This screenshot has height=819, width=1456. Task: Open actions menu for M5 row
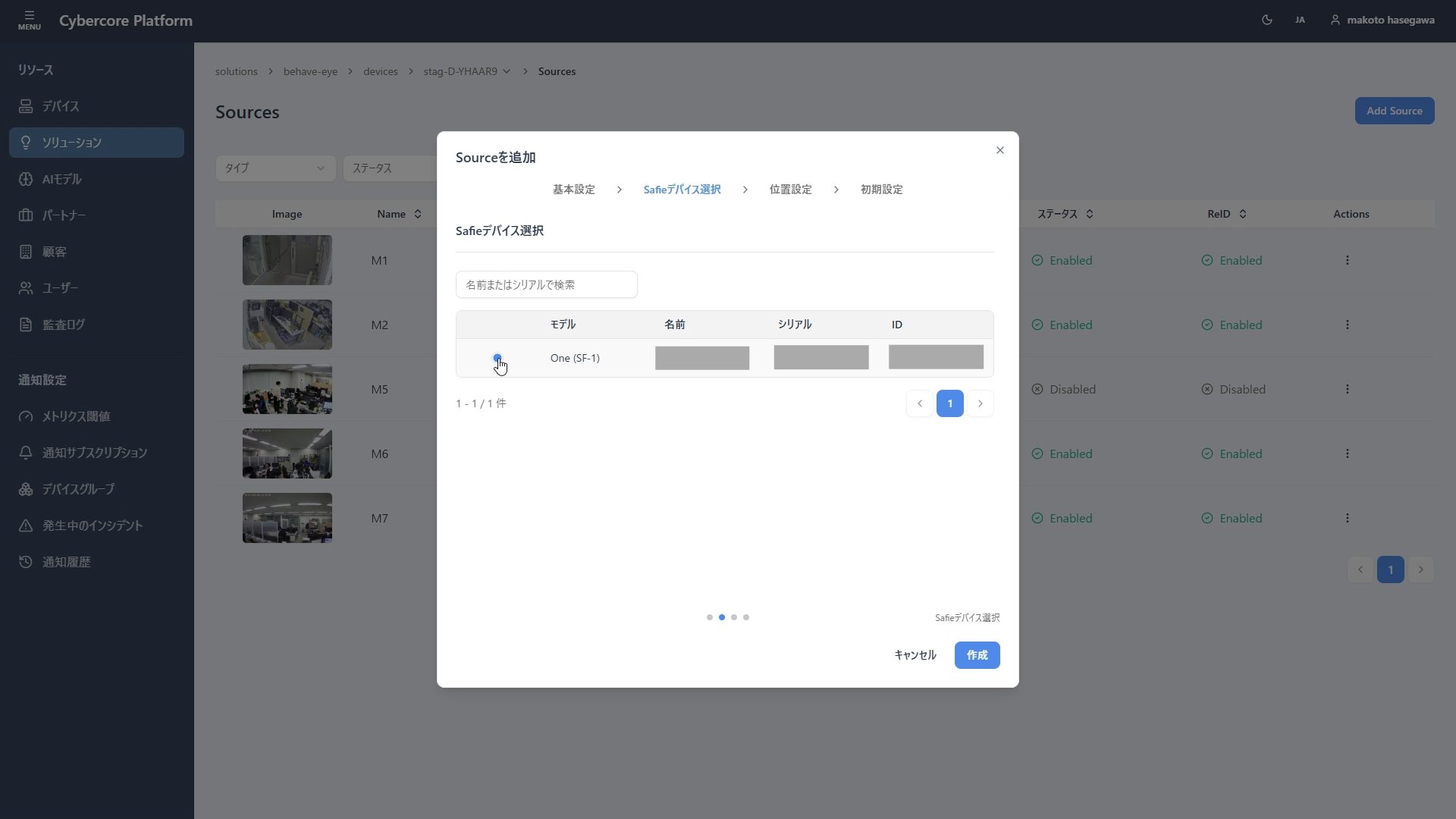click(x=1347, y=389)
